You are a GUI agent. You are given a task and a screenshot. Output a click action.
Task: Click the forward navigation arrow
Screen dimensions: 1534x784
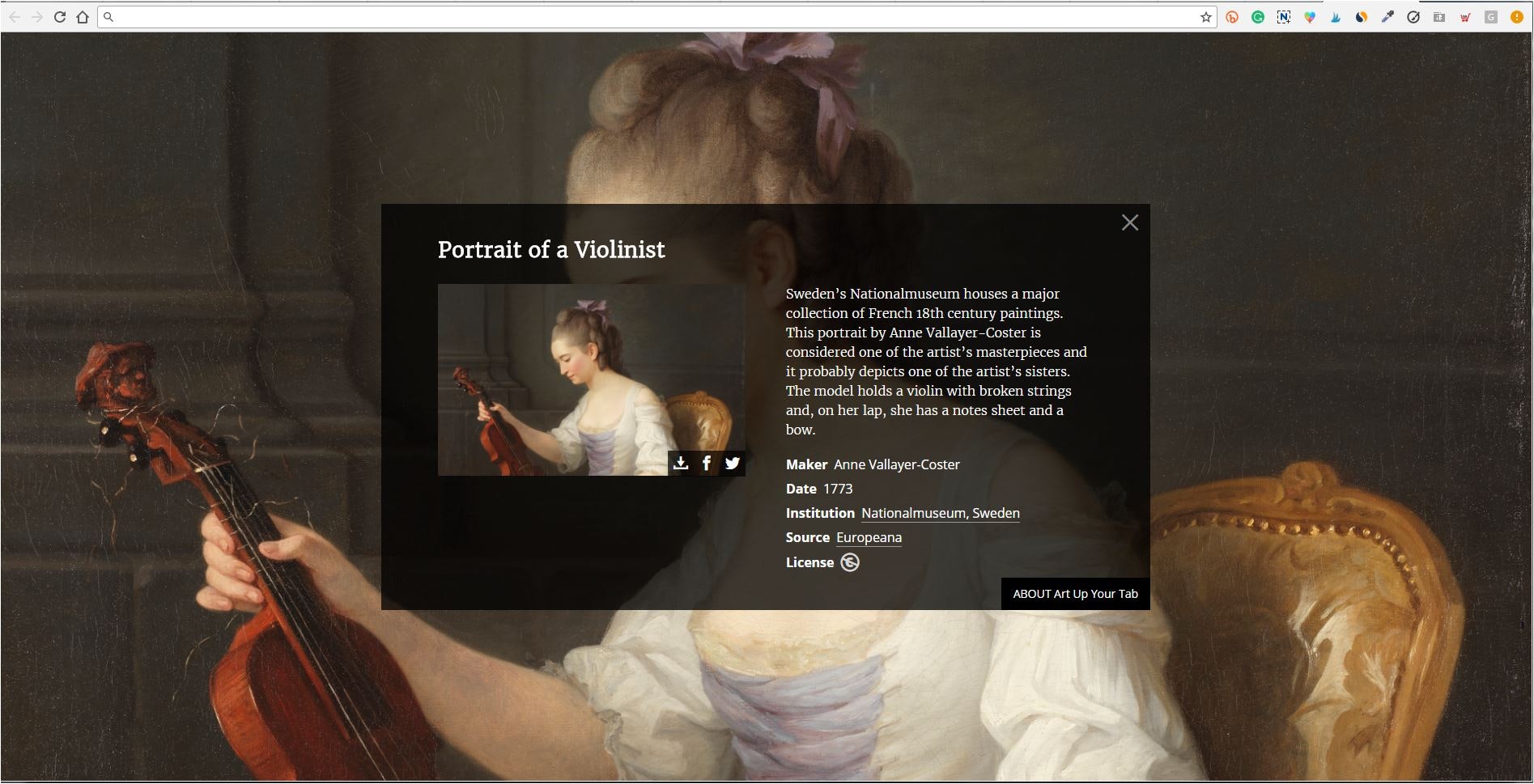click(39, 16)
